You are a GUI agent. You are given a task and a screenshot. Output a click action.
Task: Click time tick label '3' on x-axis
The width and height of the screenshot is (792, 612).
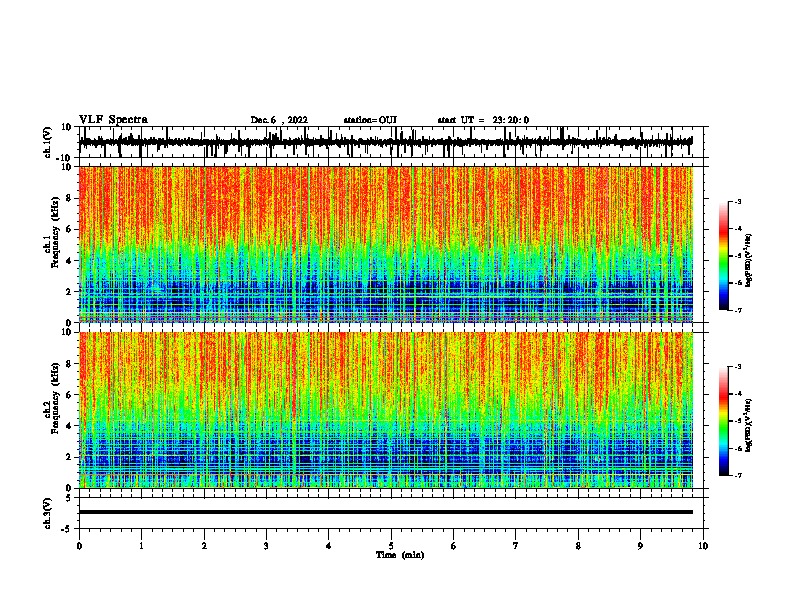click(x=266, y=546)
